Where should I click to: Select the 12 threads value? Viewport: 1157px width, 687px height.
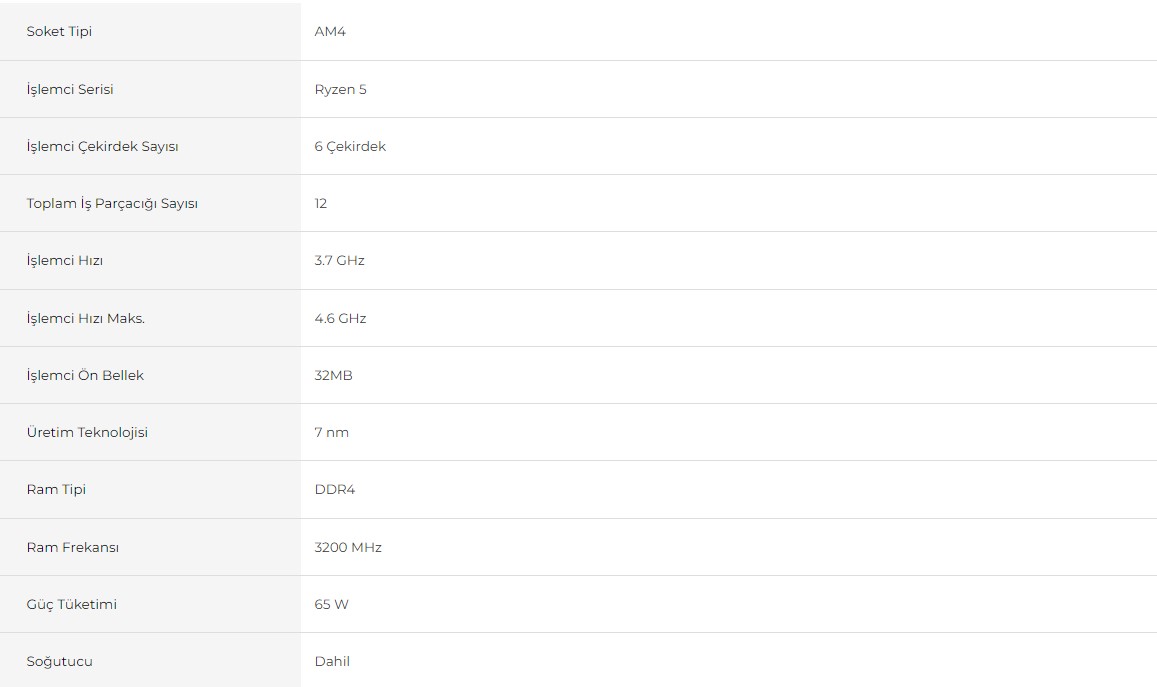click(x=321, y=204)
